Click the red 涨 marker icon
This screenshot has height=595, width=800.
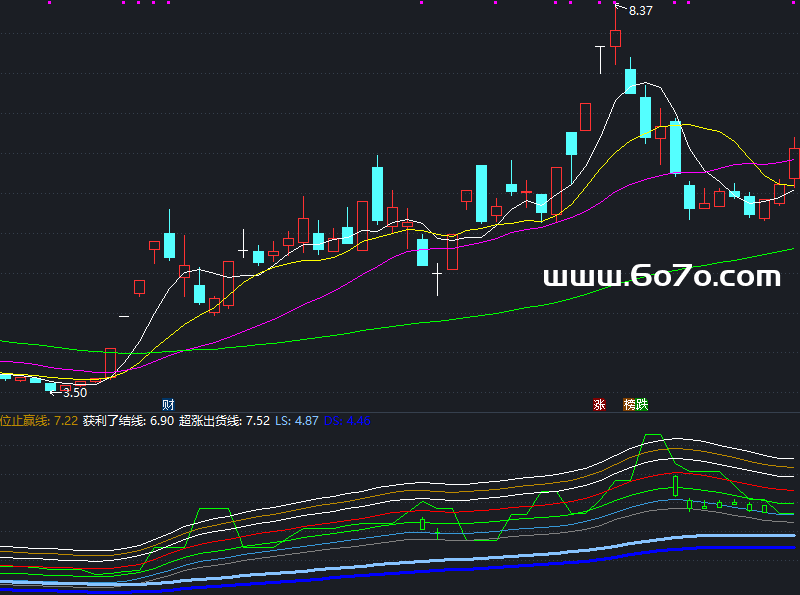(x=599, y=405)
